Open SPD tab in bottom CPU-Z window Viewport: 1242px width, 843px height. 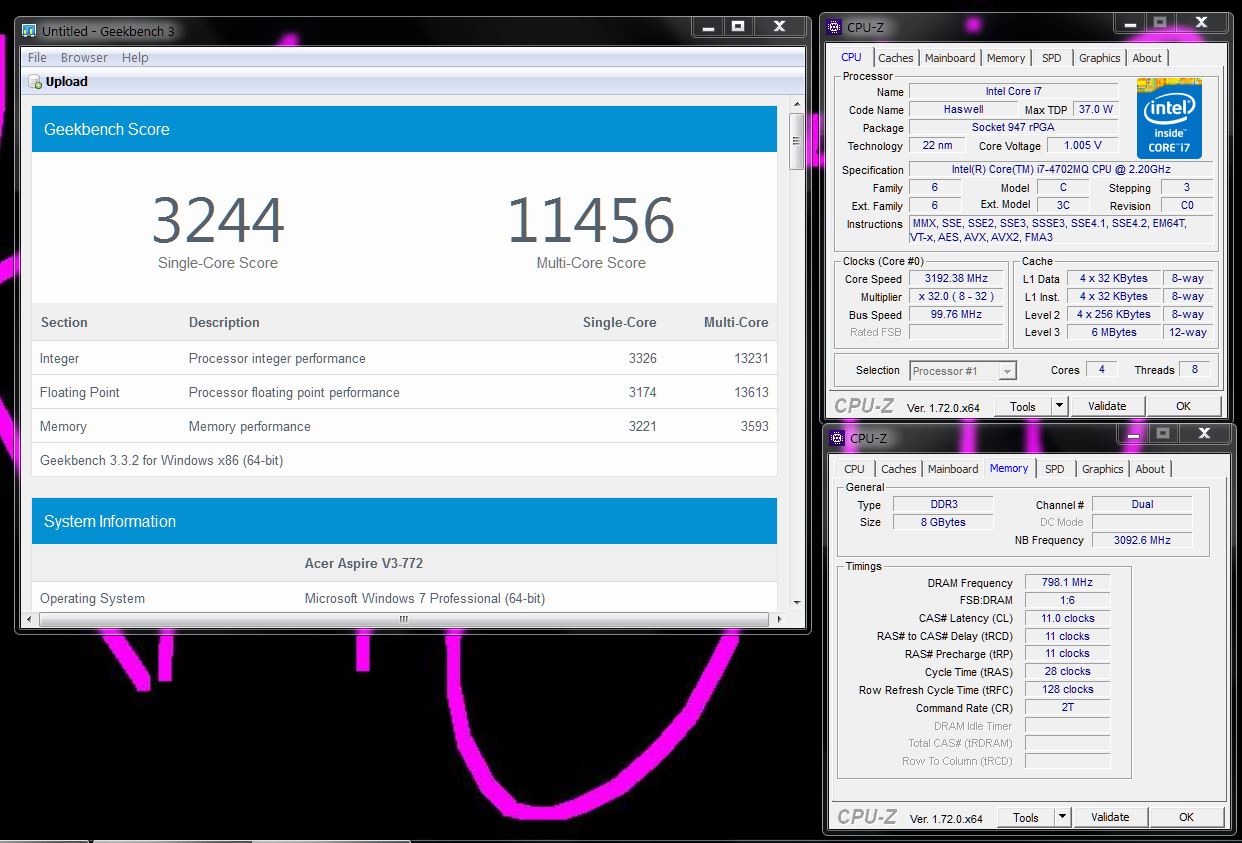[x=1055, y=469]
